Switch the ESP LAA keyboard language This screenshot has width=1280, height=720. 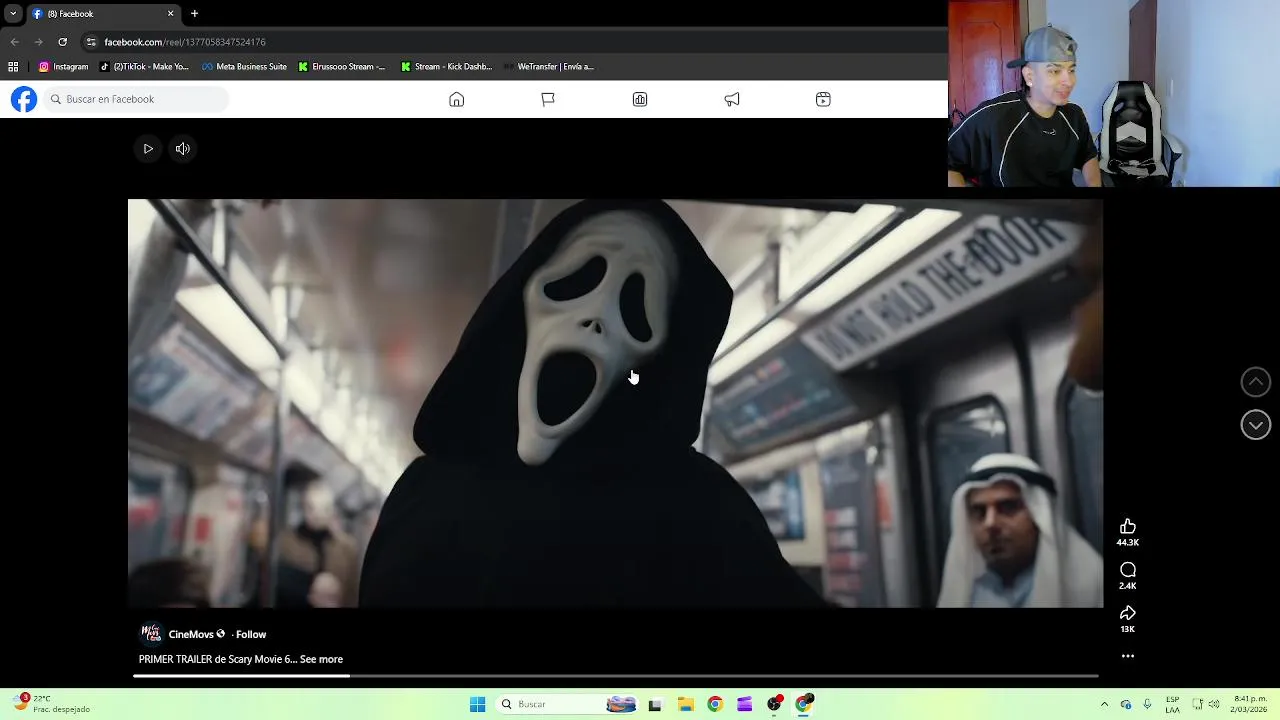pyautogui.click(x=1172, y=704)
